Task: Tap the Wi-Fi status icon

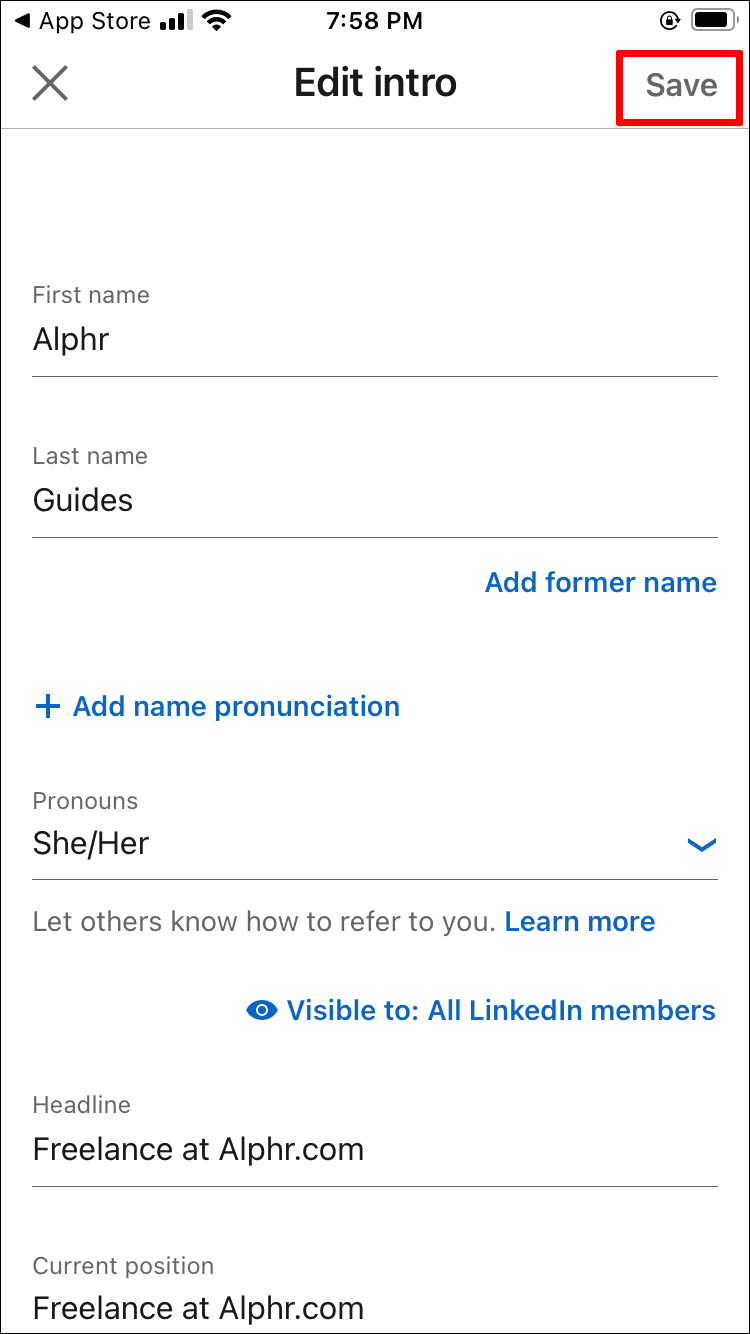Action: coord(214,20)
